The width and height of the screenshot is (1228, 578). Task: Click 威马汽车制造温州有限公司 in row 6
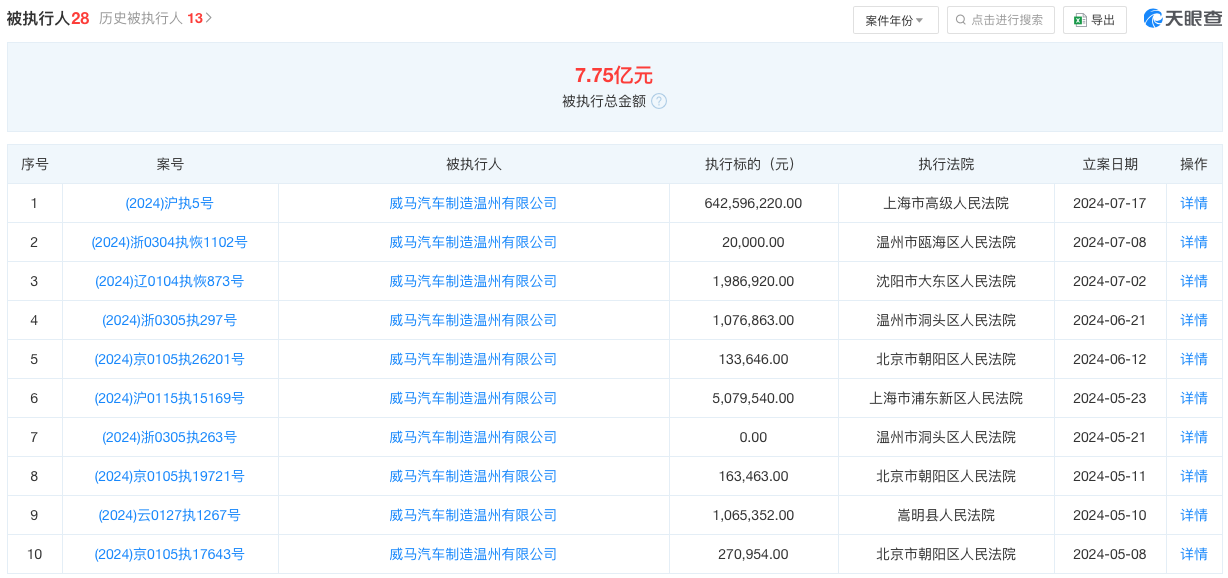[473, 398]
